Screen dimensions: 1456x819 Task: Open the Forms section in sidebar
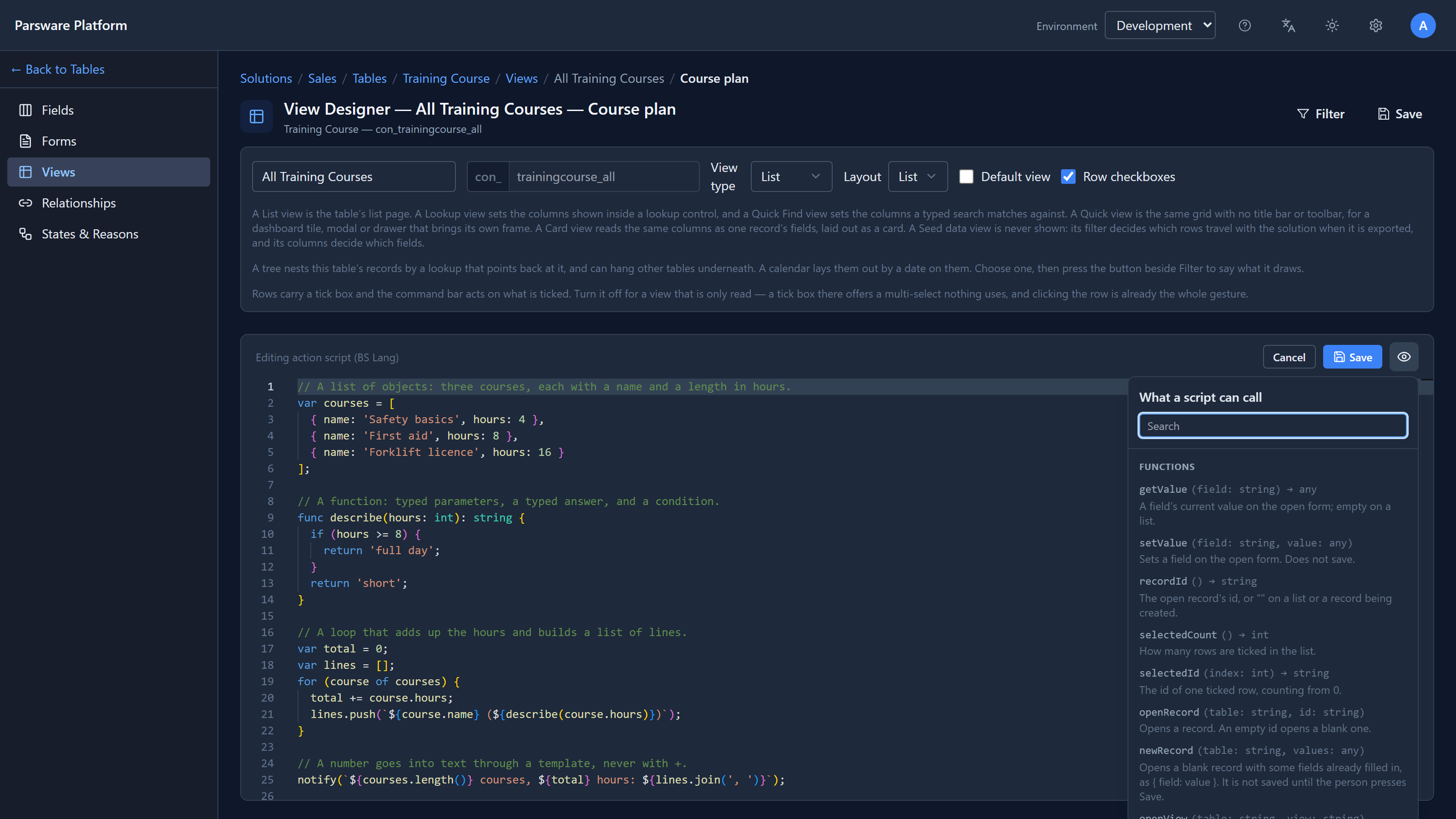click(109, 142)
